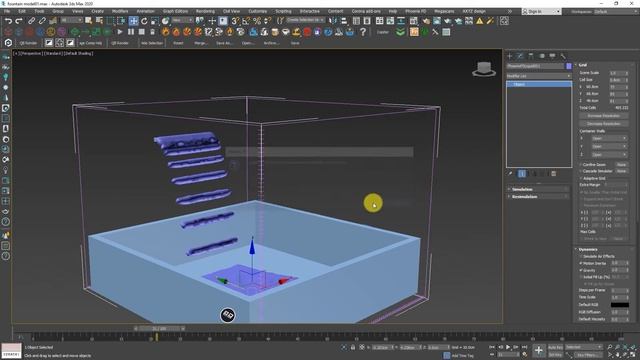This screenshot has height=360, width=640.
Task: Activate the Select and Move tool
Action: click(x=133, y=21)
